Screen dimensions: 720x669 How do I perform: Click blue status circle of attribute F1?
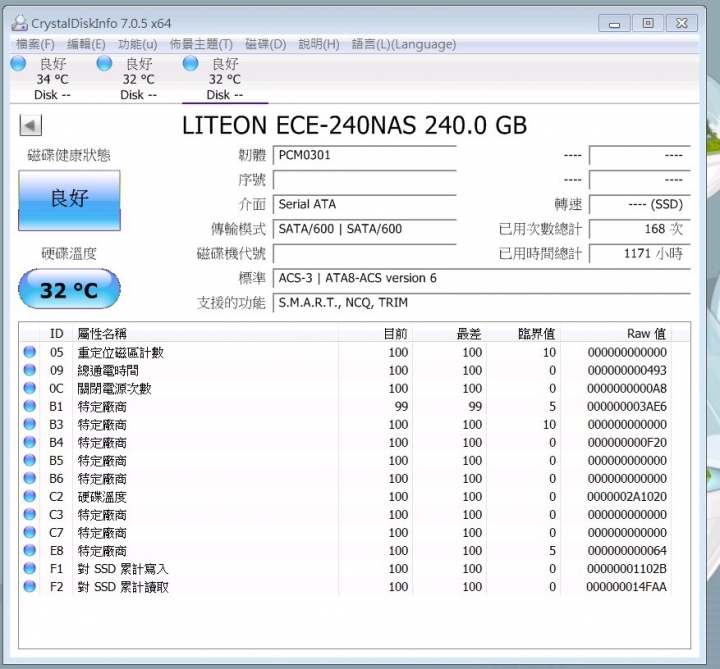29,568
